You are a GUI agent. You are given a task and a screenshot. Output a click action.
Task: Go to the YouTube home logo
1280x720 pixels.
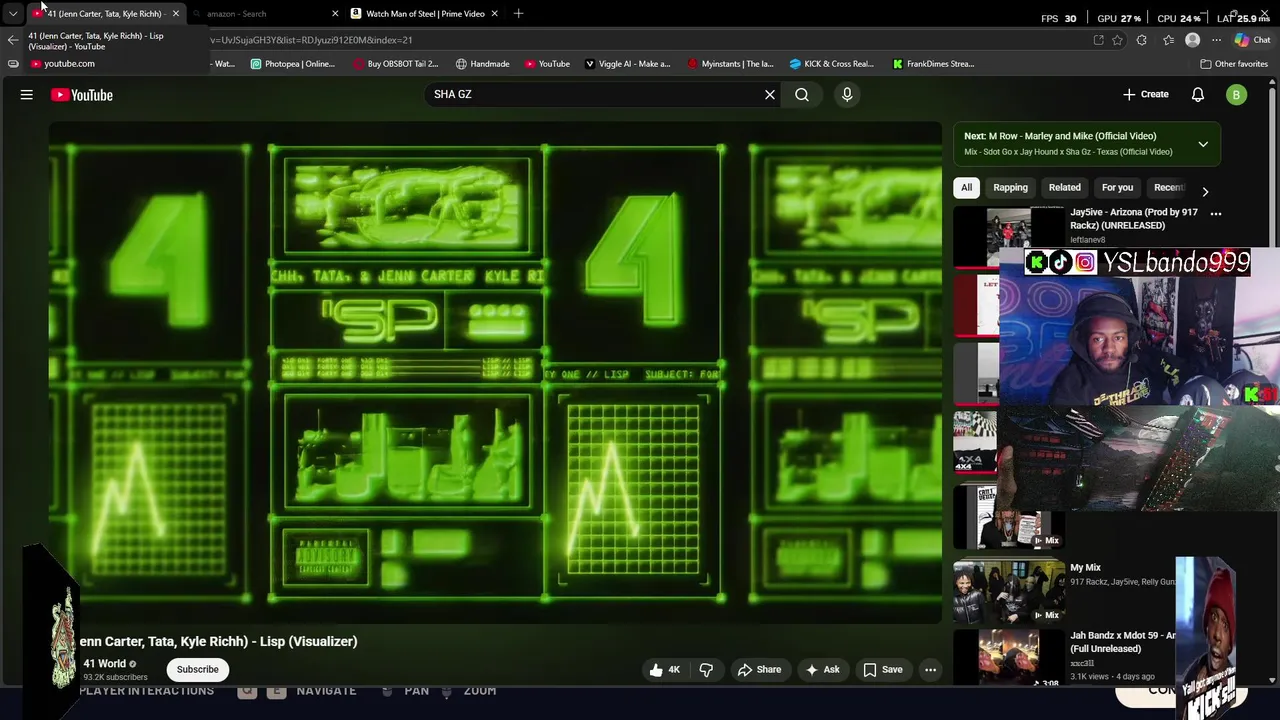(82, 95)
